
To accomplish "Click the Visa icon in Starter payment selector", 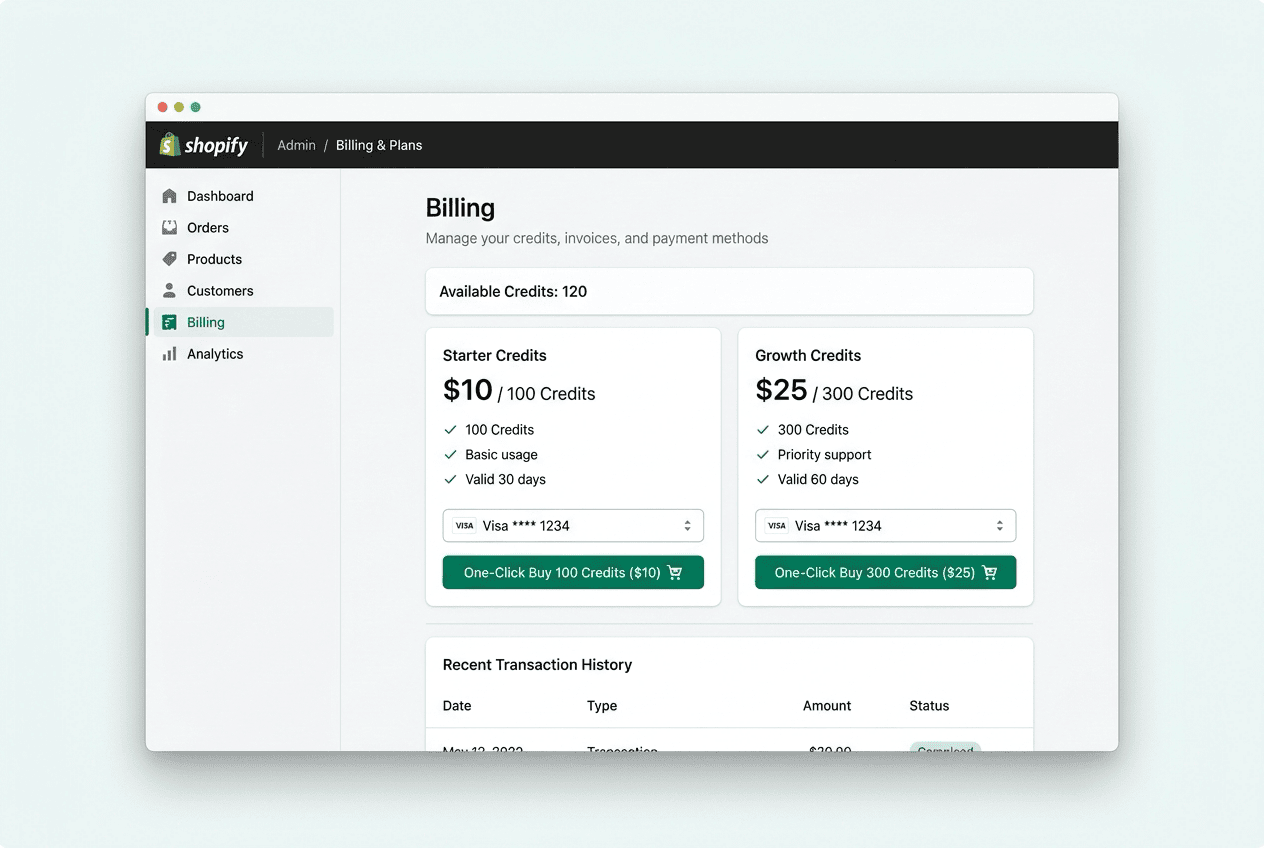I will [464, 525].
